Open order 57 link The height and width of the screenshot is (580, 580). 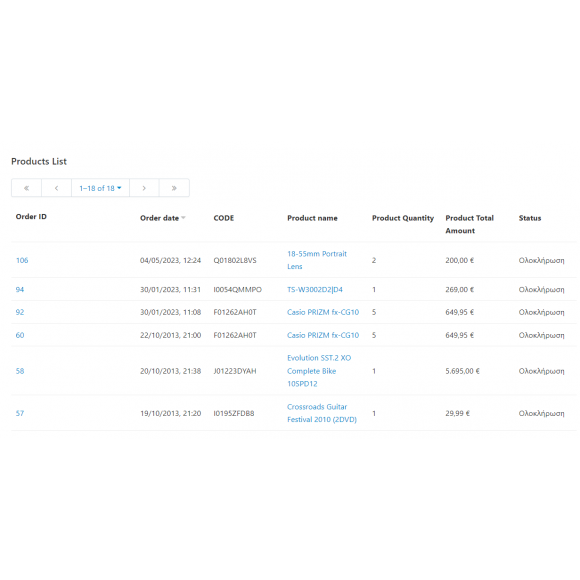(20, 413)
